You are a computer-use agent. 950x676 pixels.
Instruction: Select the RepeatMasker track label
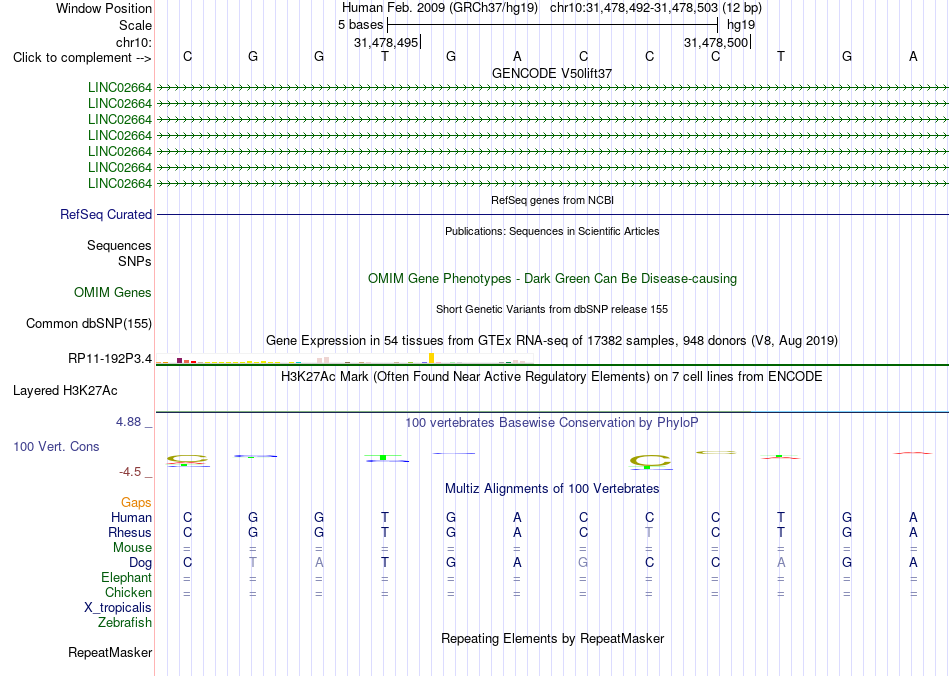coord(110,652)
